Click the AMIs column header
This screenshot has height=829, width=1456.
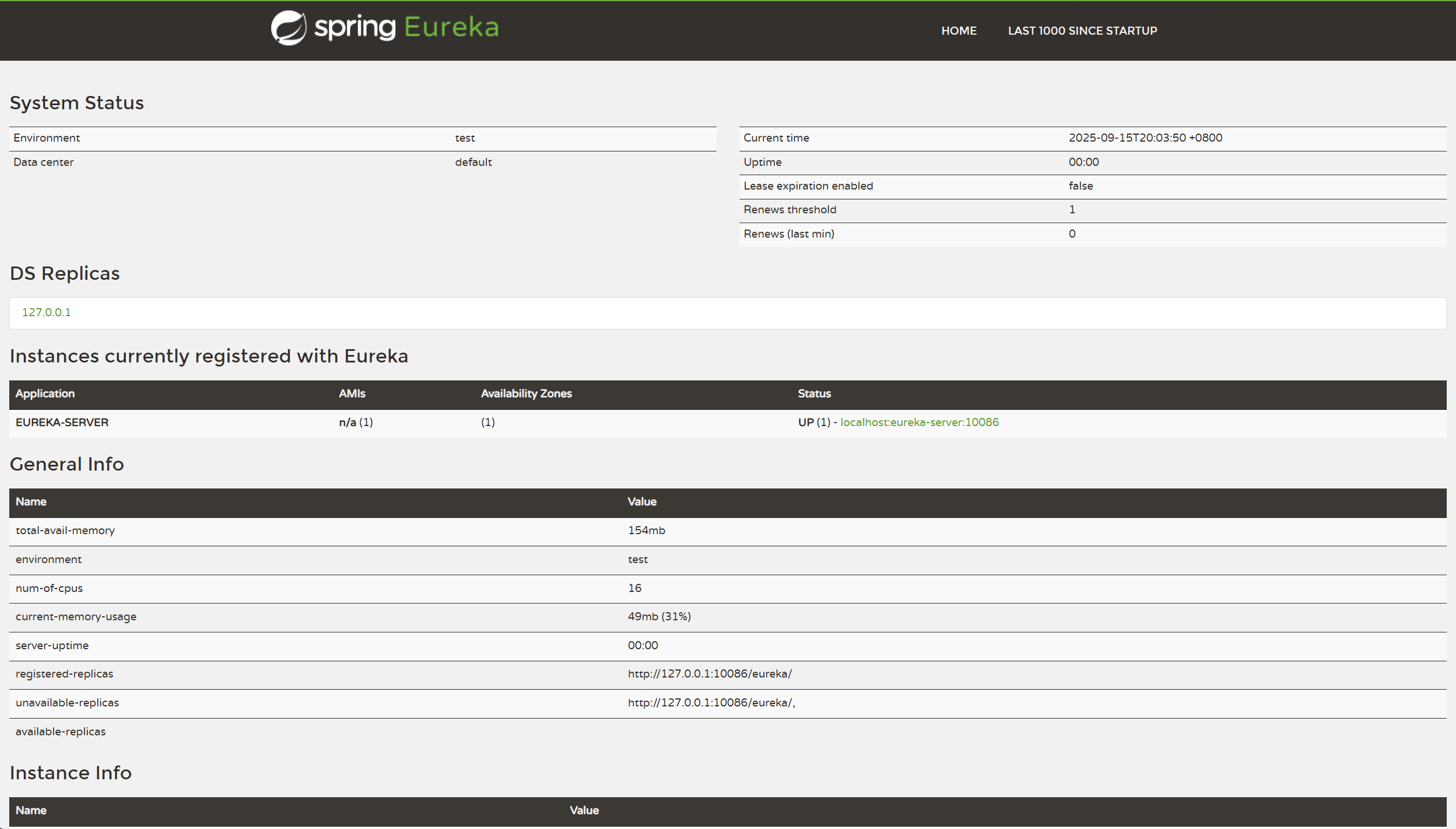click(352, 394)
